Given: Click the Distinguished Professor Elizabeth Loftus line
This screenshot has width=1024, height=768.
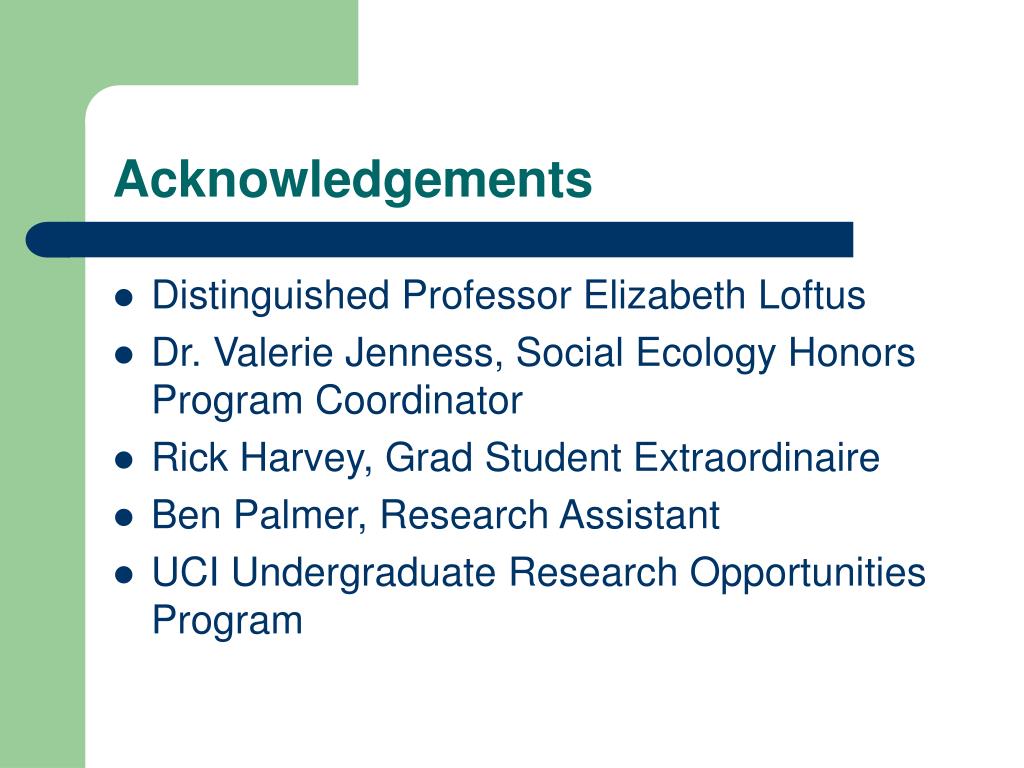Looking at the screenshot, I should coord(509,295).
